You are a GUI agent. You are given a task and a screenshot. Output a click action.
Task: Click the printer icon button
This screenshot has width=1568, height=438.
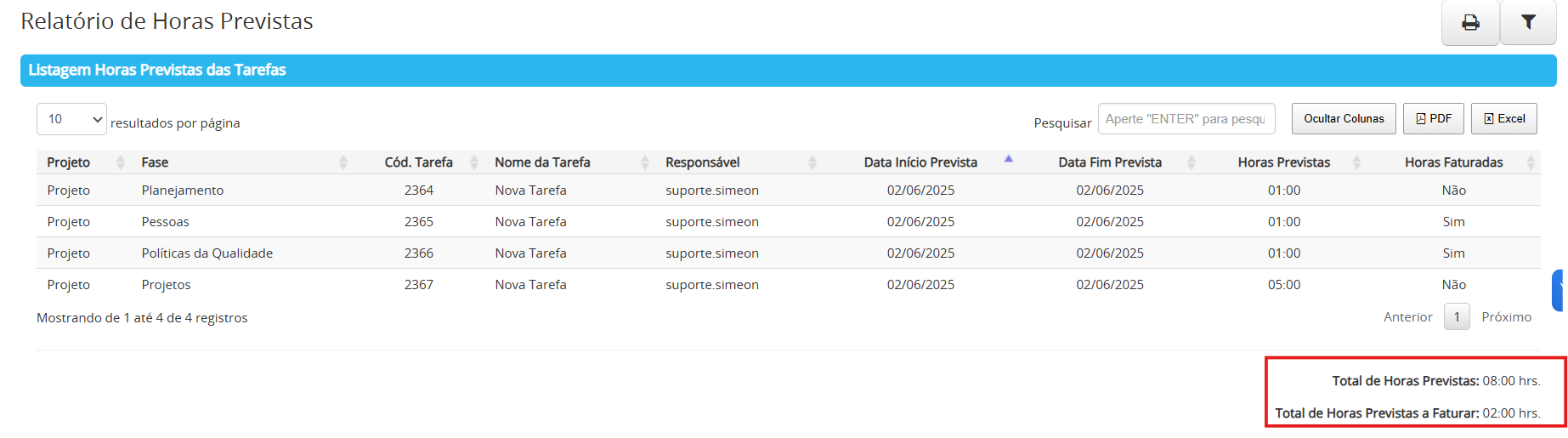tap(1470, 23)
